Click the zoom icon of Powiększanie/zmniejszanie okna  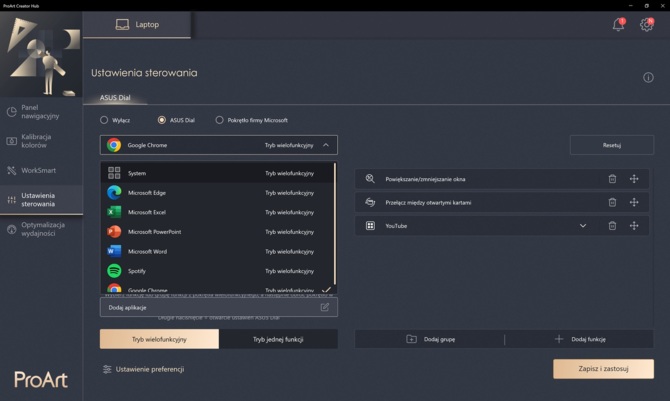click(370, 179)
